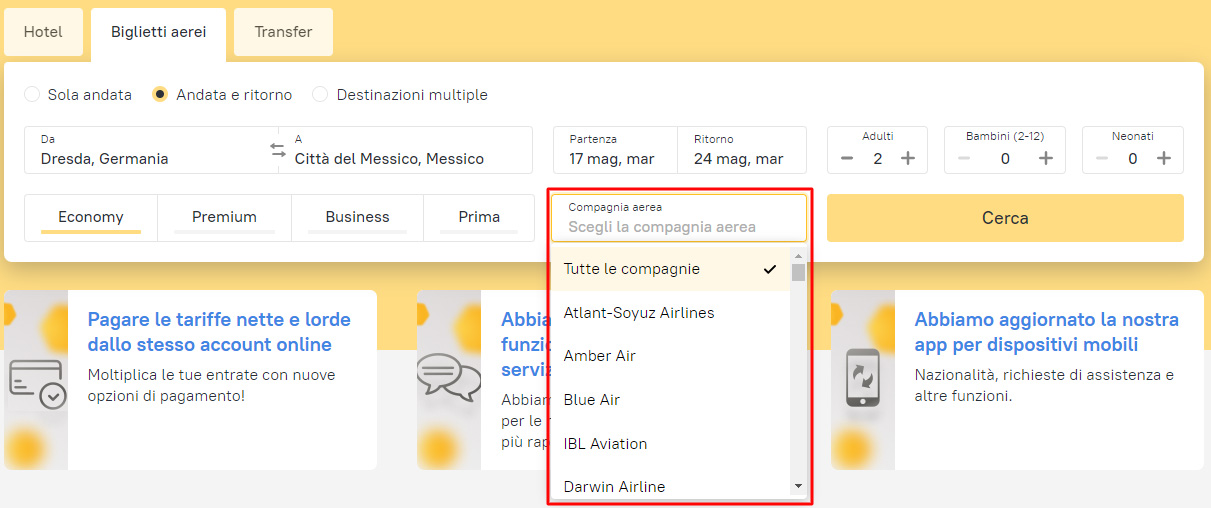Decrease the Adulti passenger count
The image size is (1211, 508).
tap(847, 158)
